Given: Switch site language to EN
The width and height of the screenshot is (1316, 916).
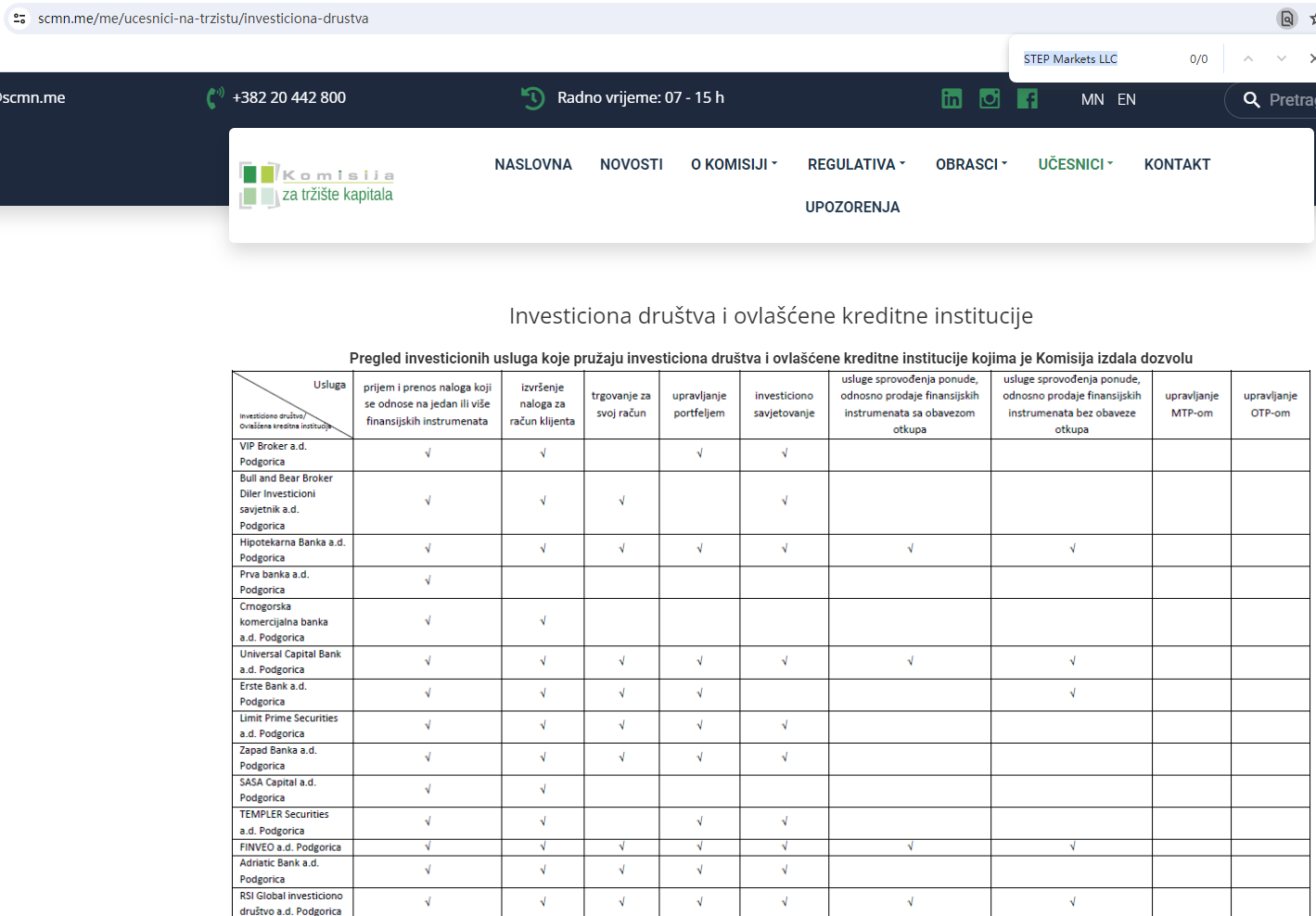Looking at the screenshot, I should click(1126, 99).
